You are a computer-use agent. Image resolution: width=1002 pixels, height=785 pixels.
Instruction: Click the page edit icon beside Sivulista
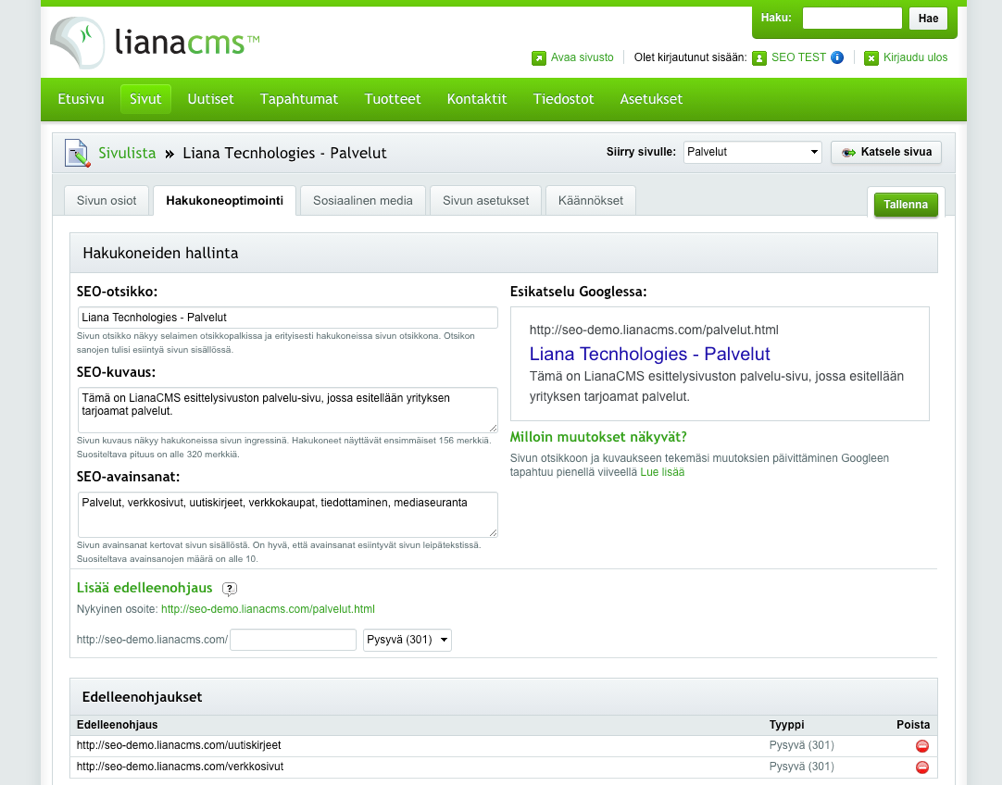tap(77, 153)
